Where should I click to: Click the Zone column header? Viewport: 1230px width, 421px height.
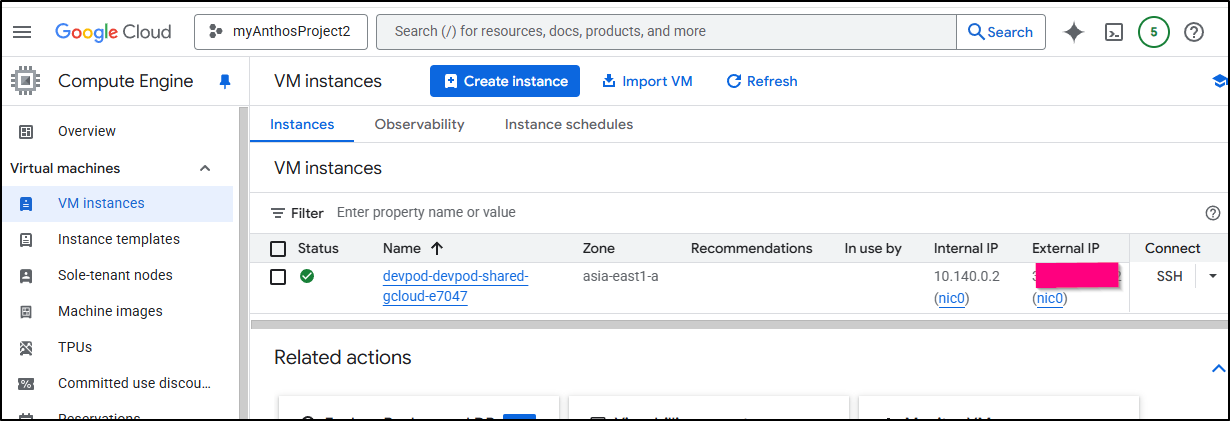click(x=599, y=248)
